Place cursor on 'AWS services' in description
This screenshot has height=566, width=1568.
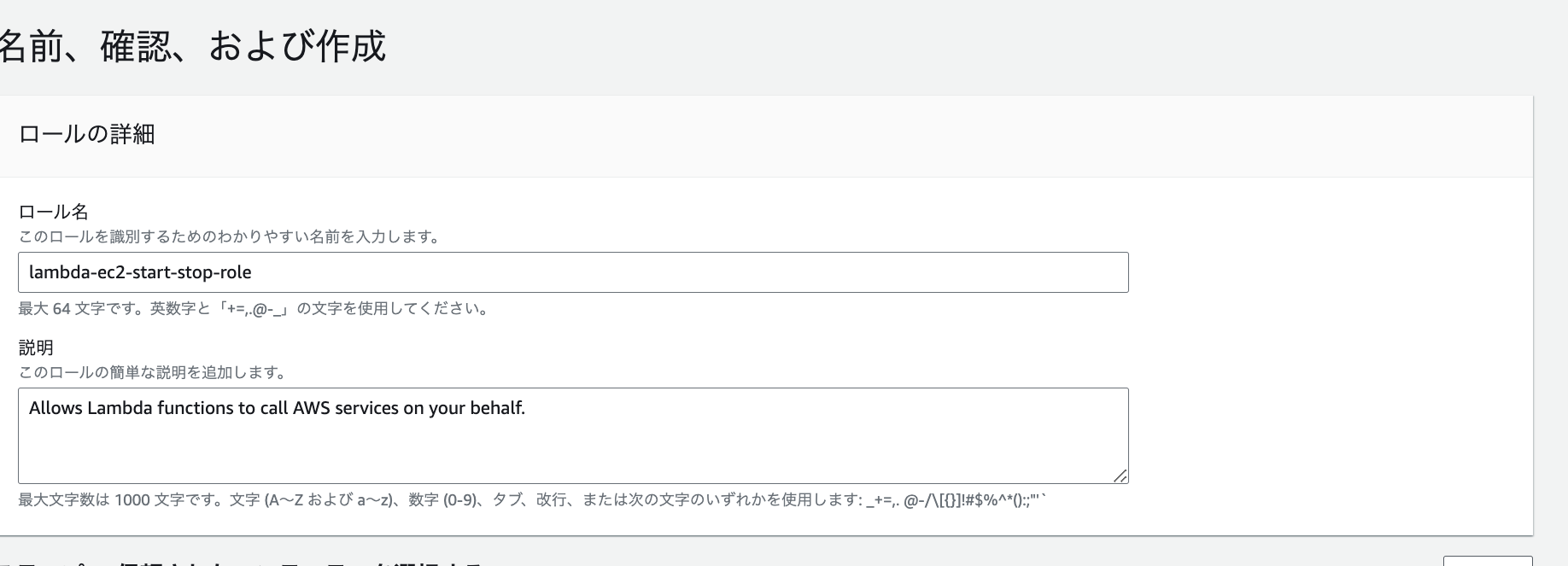pos(345,408)
